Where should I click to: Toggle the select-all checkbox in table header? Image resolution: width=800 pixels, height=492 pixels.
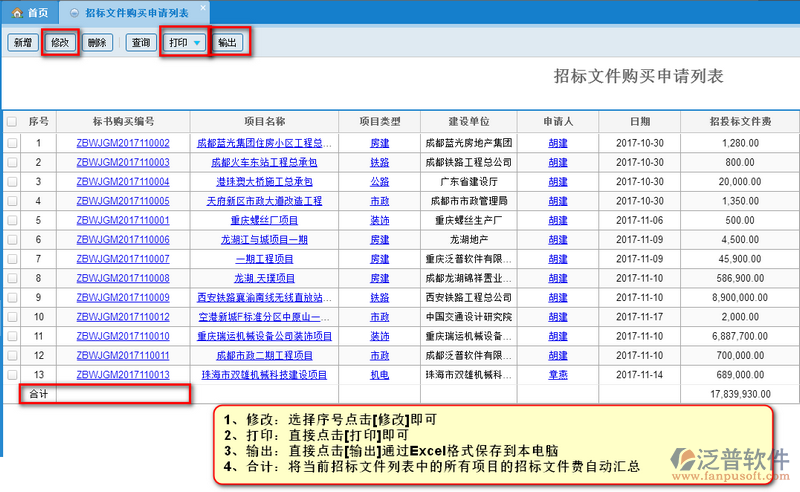pos(12,122)
